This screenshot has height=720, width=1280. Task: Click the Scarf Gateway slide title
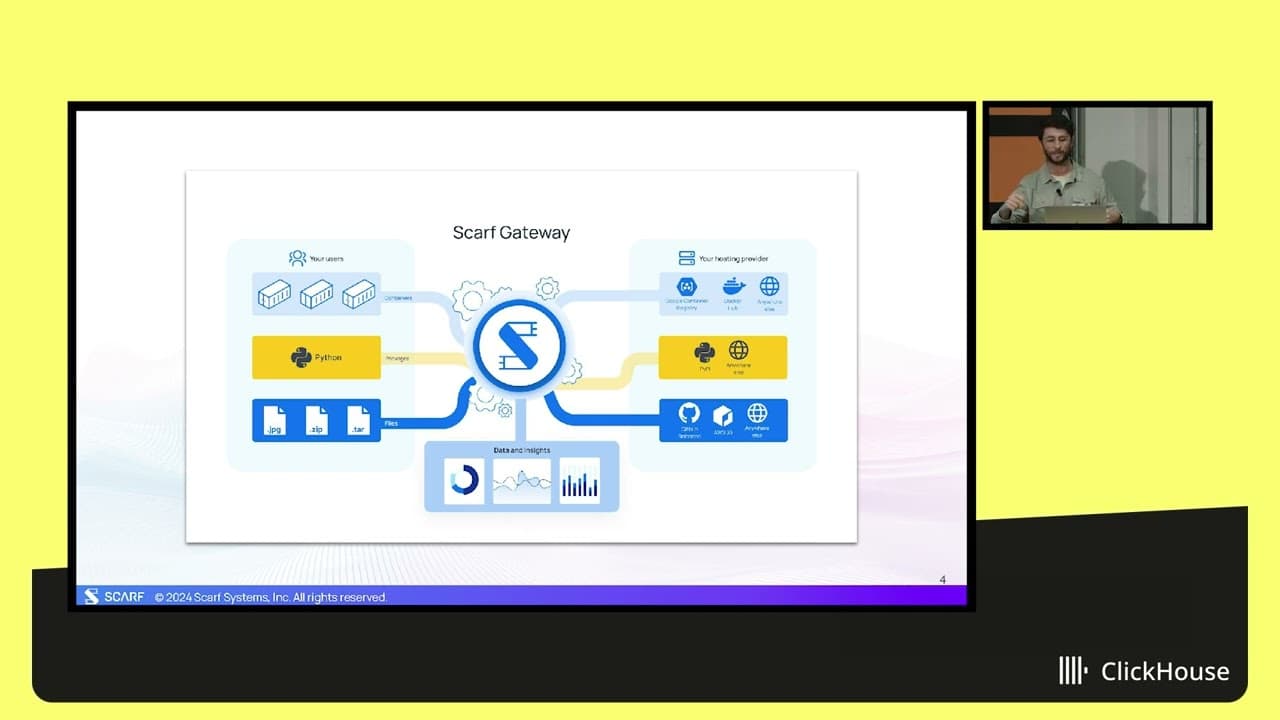(511, 232)
